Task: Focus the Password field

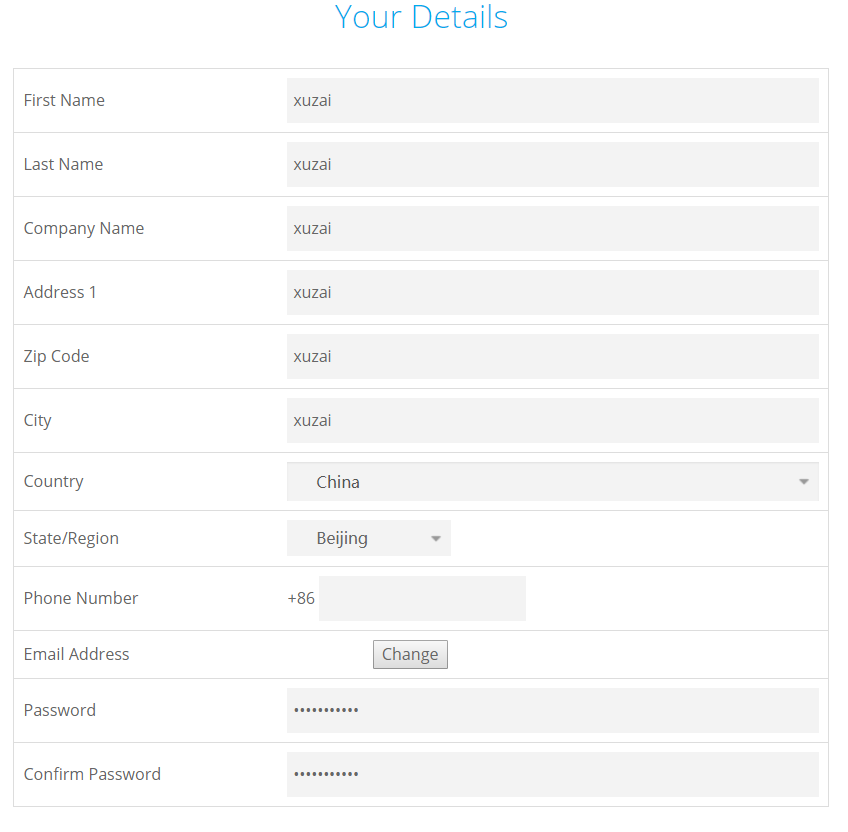Action: click(552, 711)
